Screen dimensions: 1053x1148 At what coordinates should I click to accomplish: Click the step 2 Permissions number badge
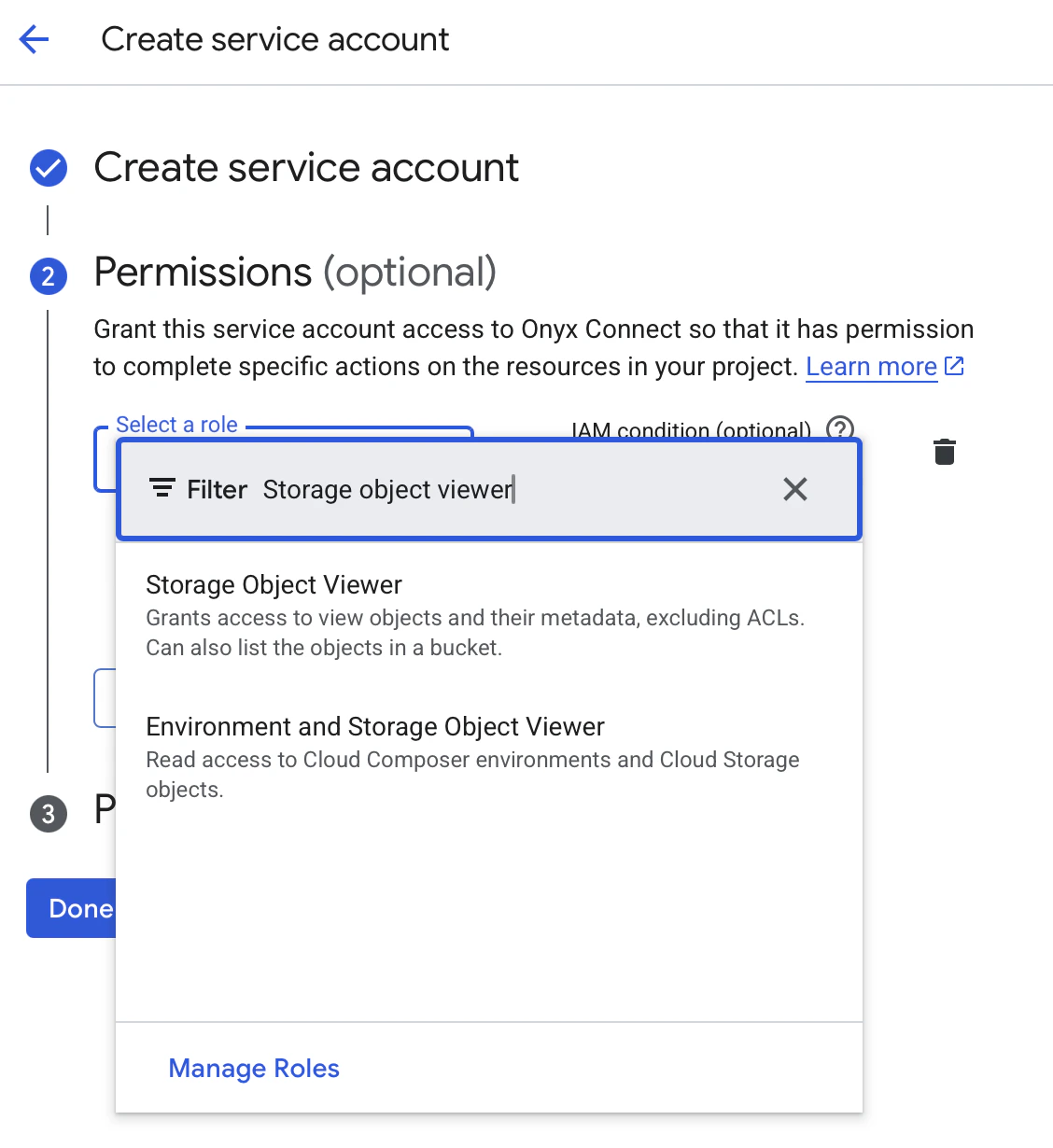pyautogui.click(x=48, y=275)
